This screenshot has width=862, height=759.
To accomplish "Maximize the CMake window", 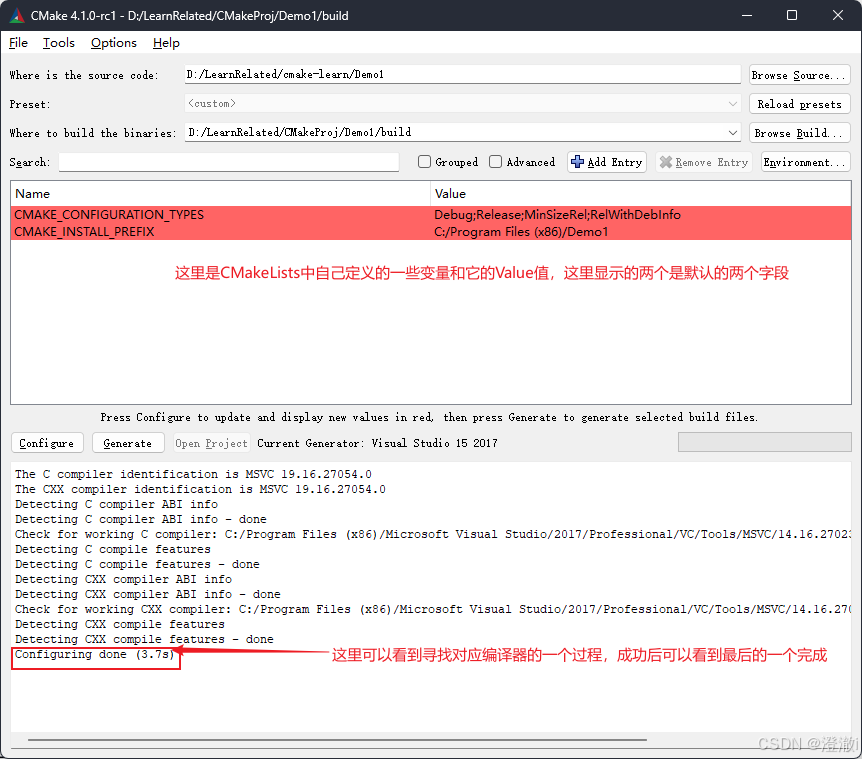I will click(792, 15).
